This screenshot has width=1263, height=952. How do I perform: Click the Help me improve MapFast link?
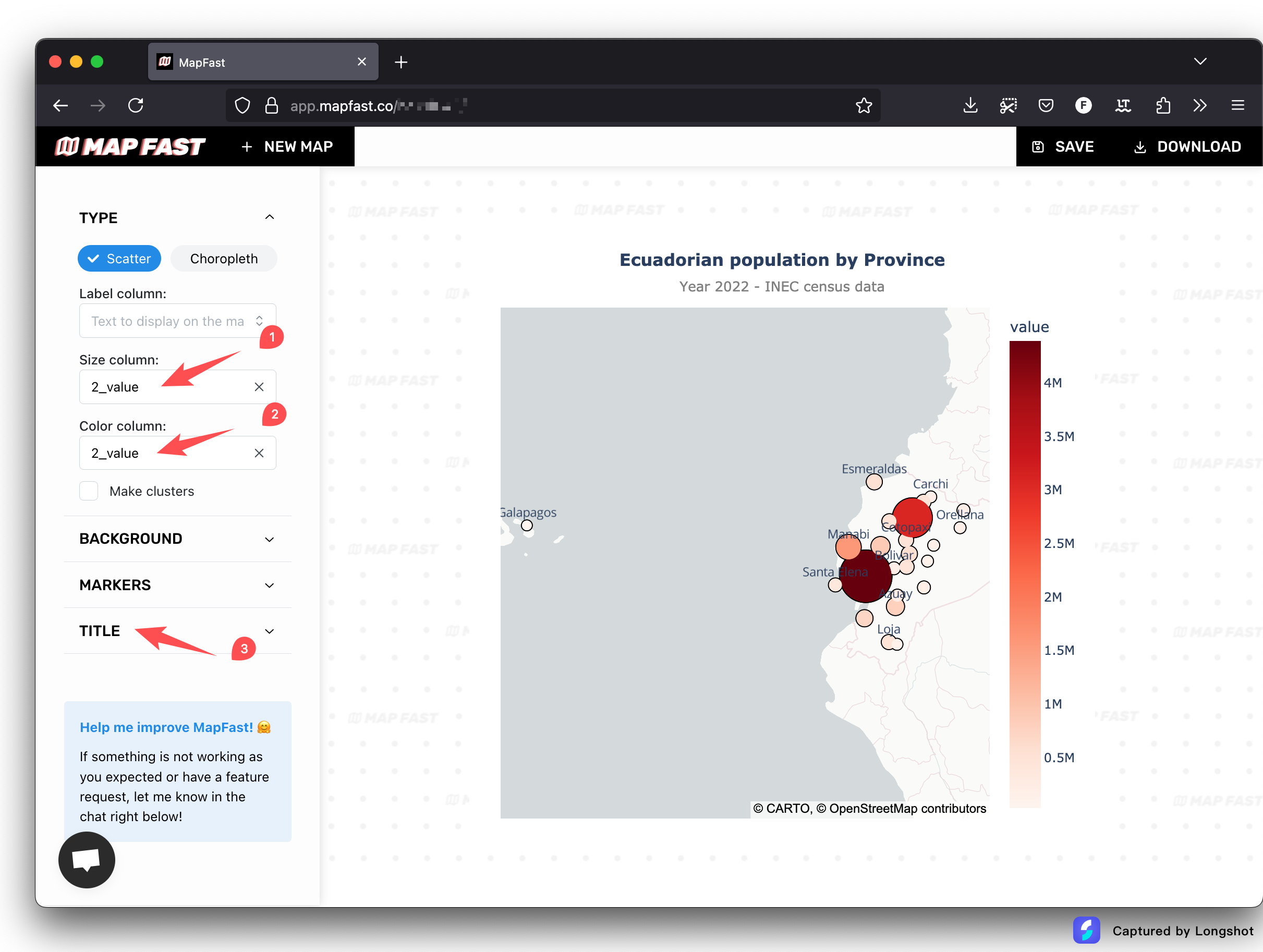point(175,727)
